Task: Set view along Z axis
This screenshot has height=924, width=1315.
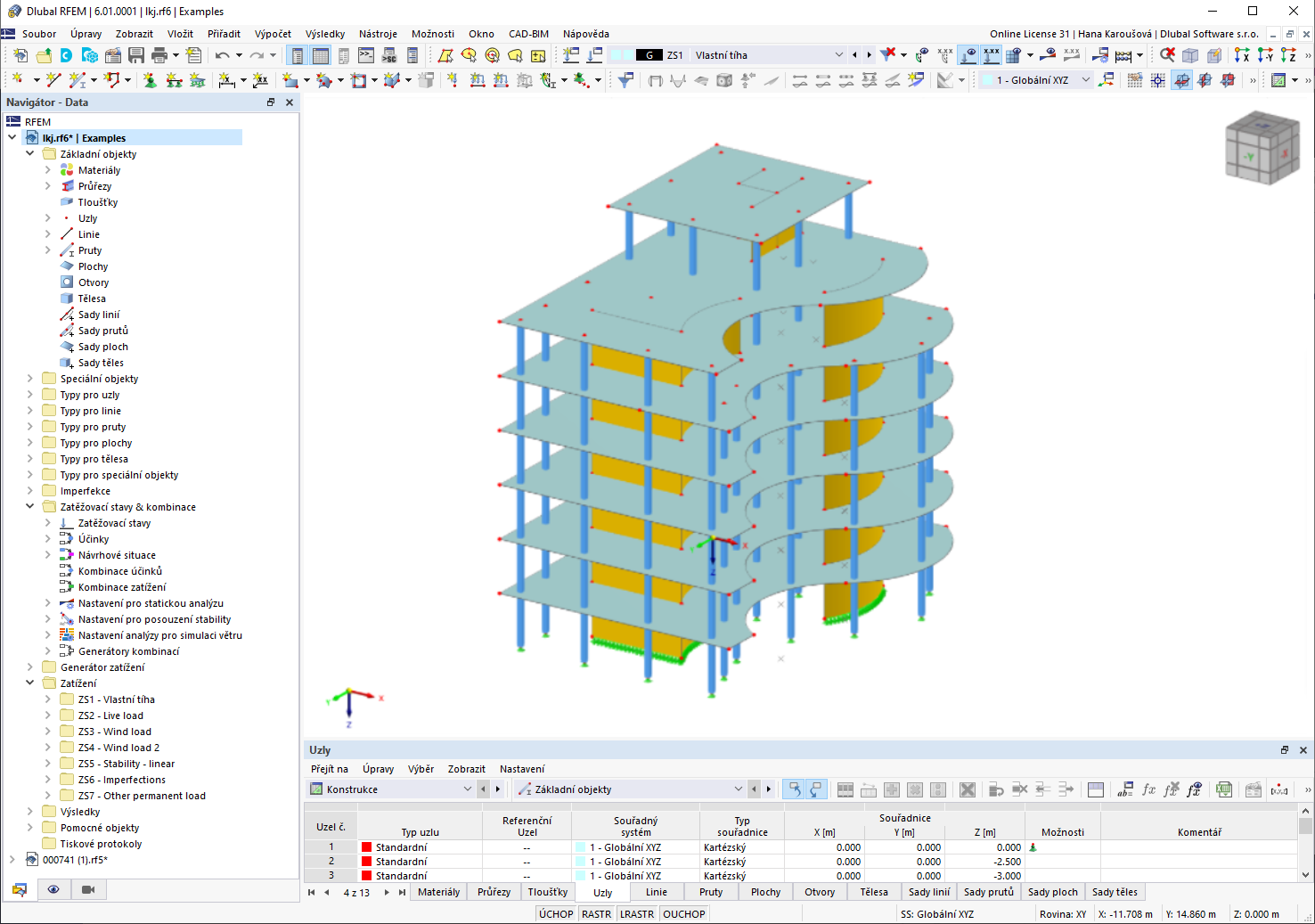Action: [x=1288, y=55]
